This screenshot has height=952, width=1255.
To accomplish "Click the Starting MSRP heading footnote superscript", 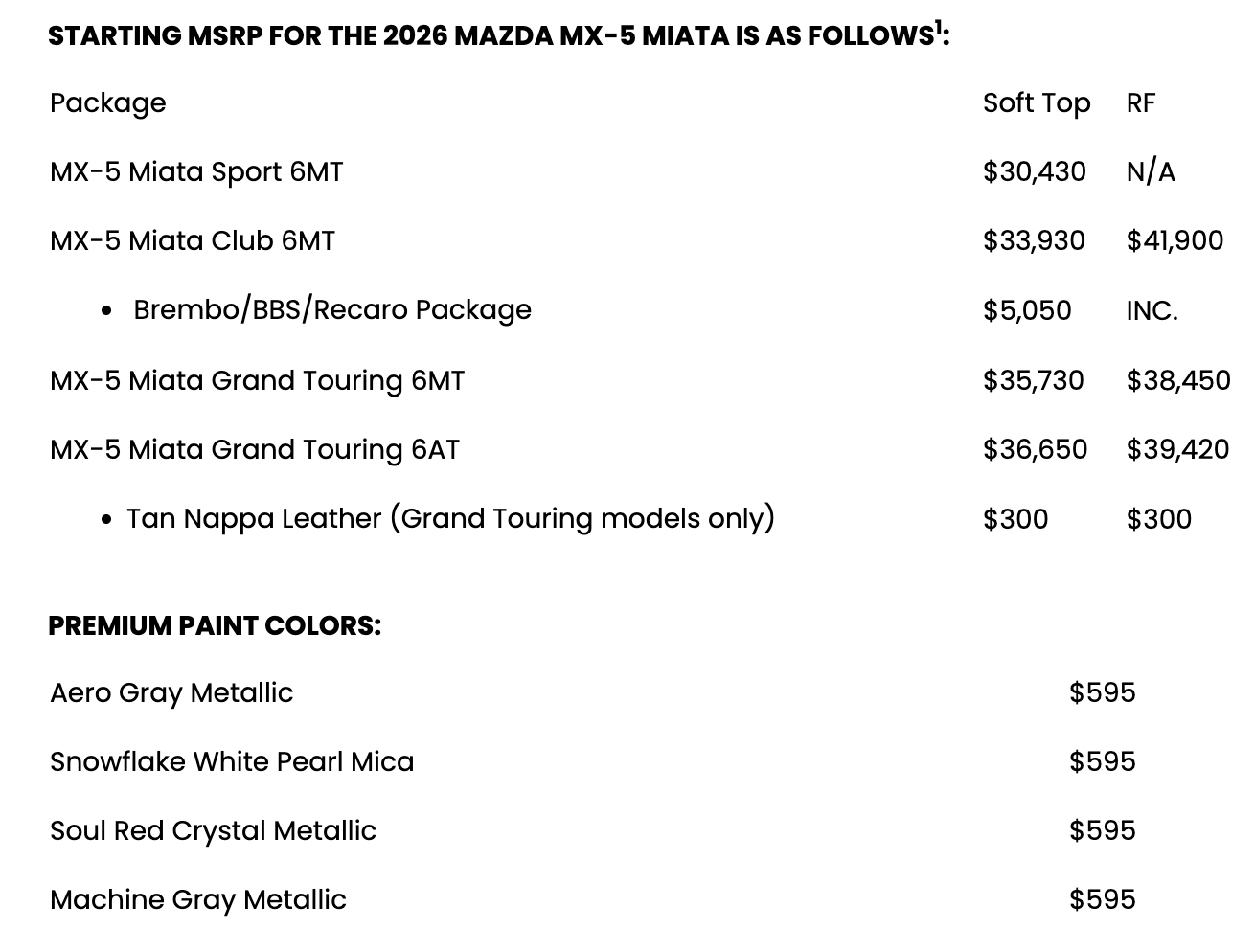I will point(937,27).
